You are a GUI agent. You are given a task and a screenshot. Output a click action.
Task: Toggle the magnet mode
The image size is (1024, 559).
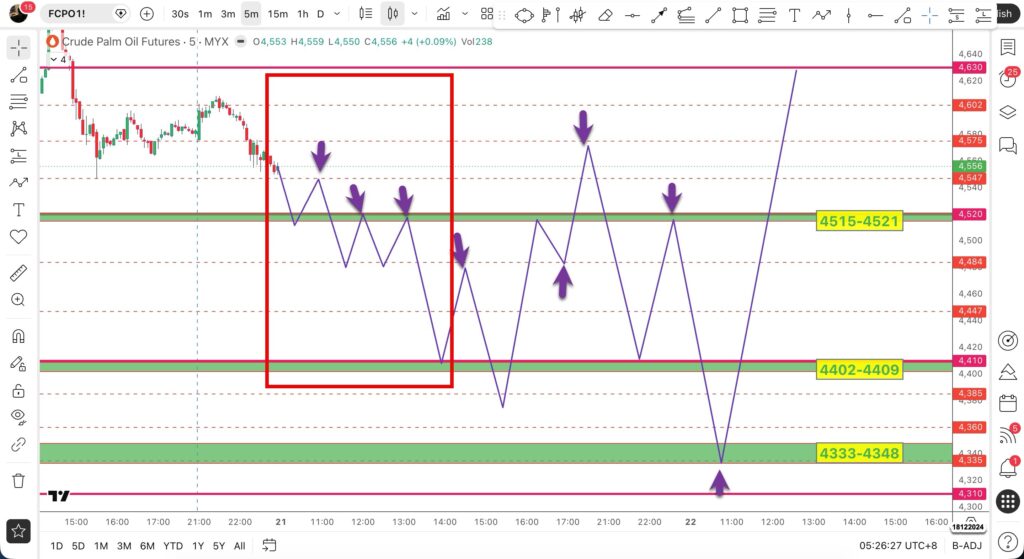[x=19, y=336]
